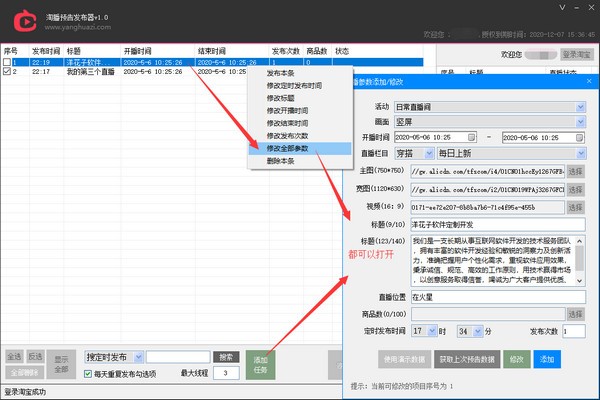Click the blue 添加 button in dialog

click(x=547, y=358)
